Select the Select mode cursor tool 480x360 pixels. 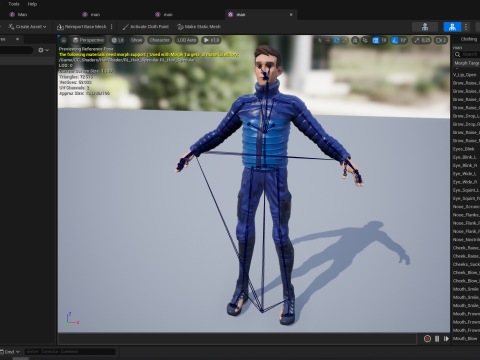pyautogui.click(x=319, y=40)
